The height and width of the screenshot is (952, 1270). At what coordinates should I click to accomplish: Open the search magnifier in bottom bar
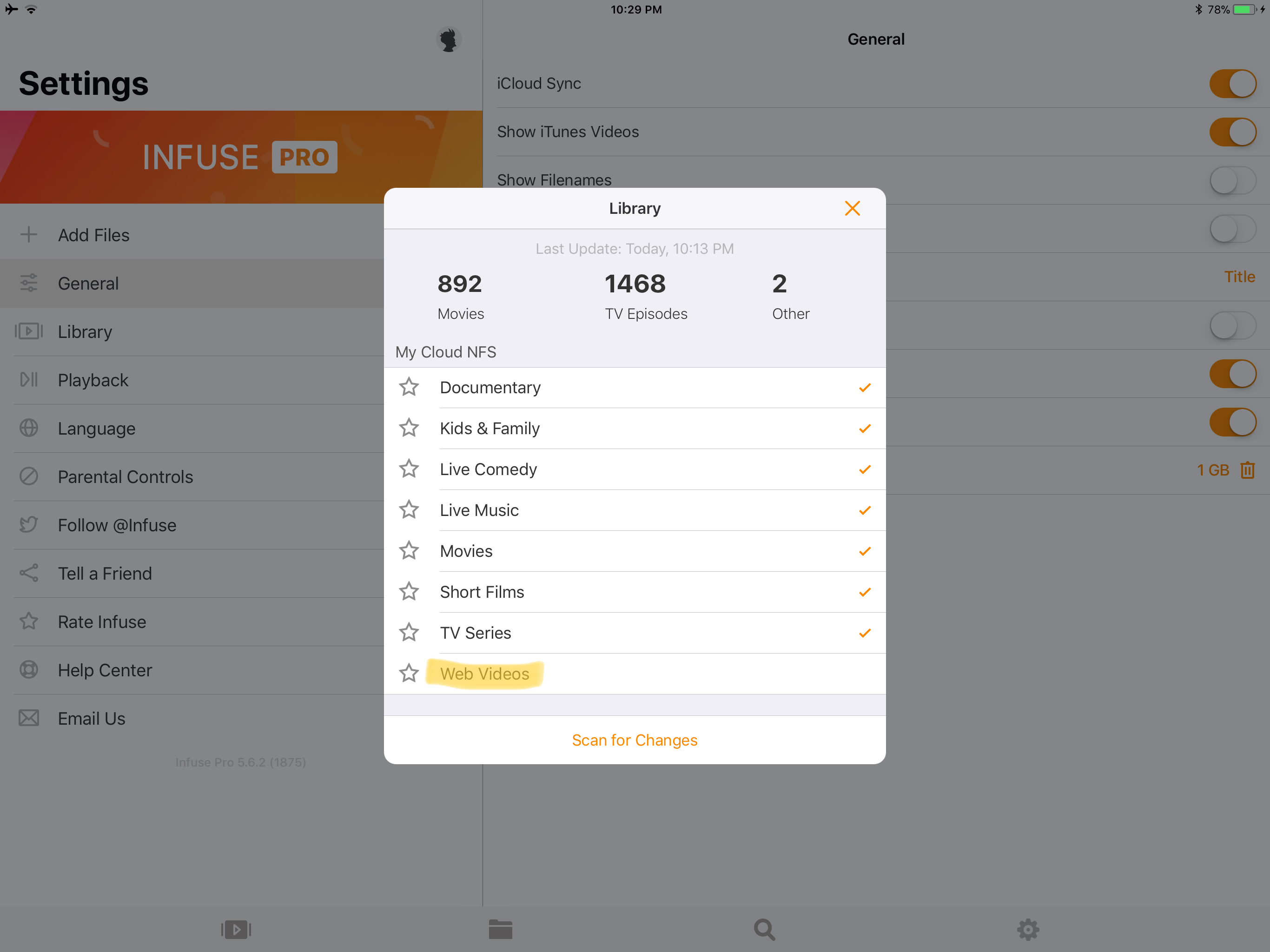click(764, 929)
